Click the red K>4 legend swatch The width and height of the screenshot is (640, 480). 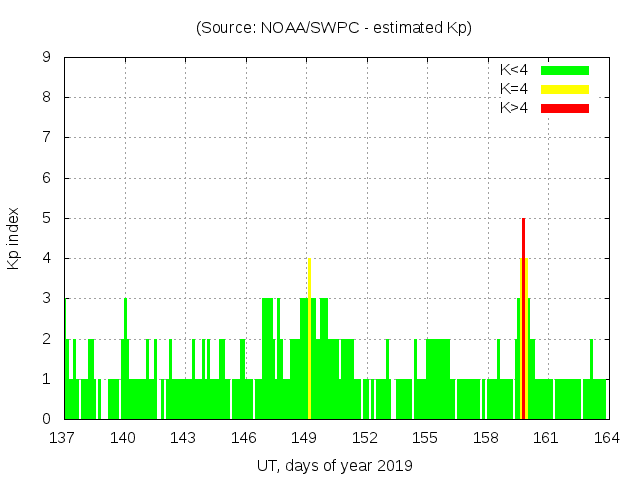(565, 107)
